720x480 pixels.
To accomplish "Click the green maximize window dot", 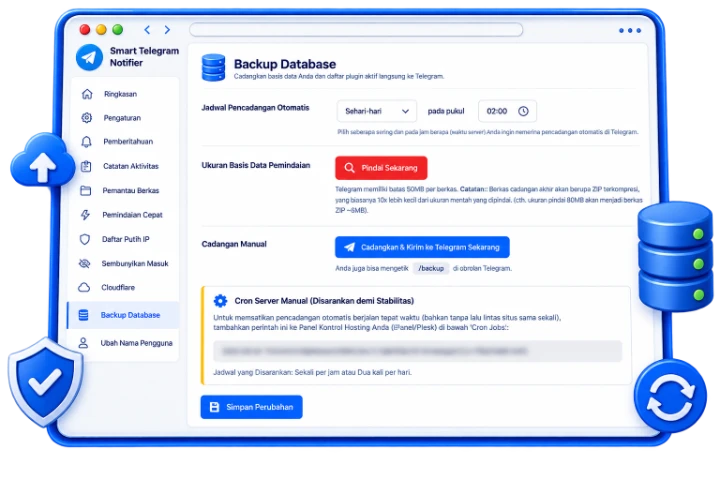I will click(118, 30).
